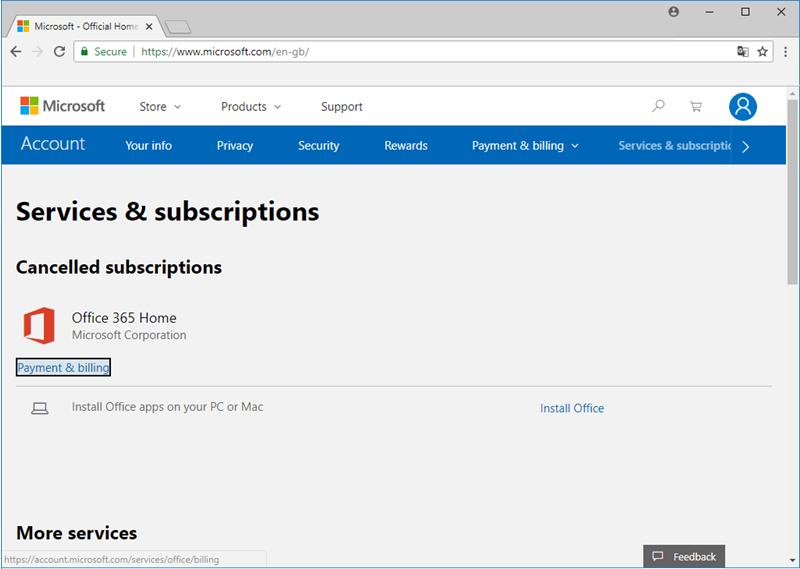Click the scrollbar down arrow

792,561
